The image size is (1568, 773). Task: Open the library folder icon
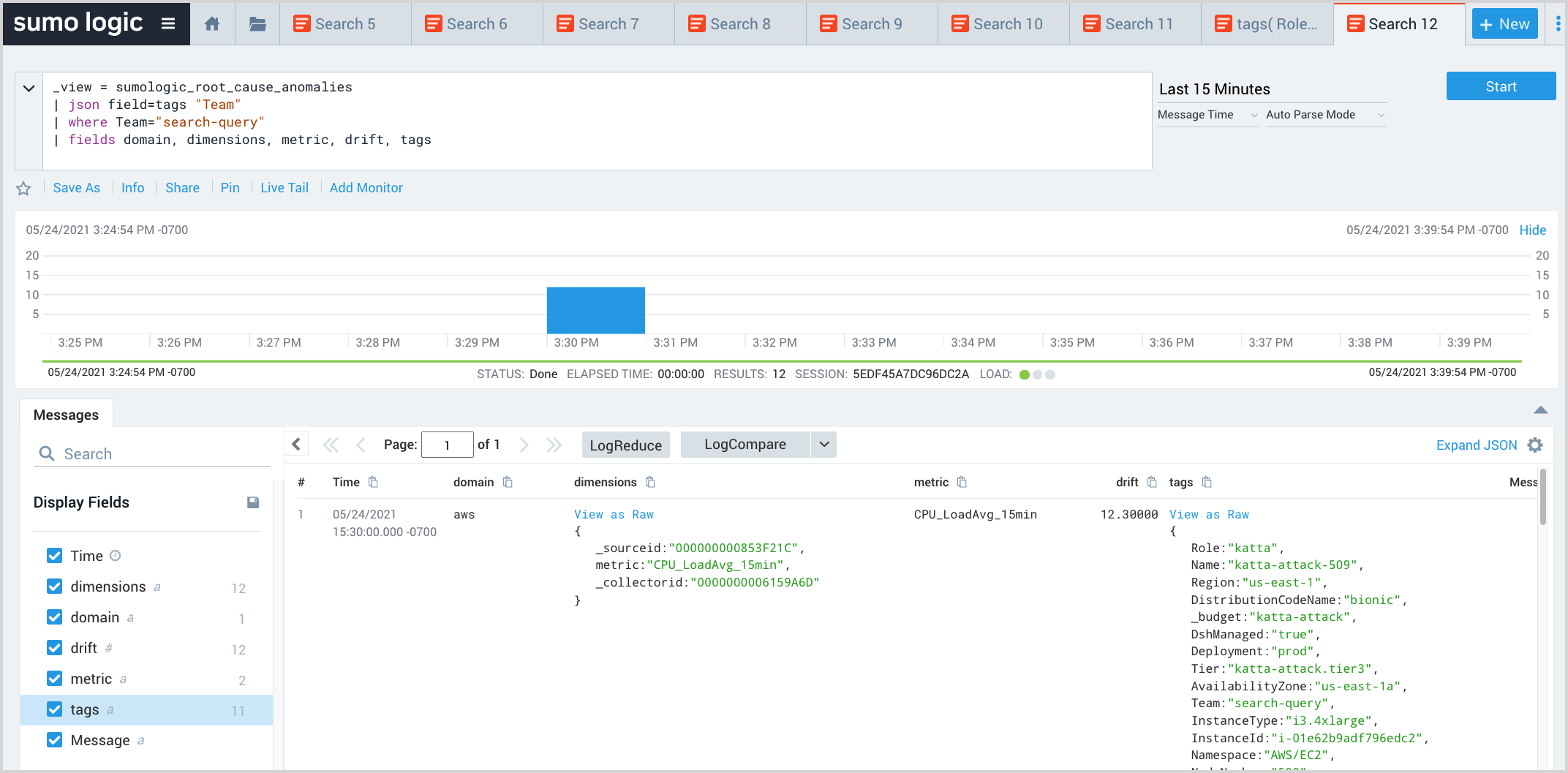pyautogui.click(x=257, y=24)
